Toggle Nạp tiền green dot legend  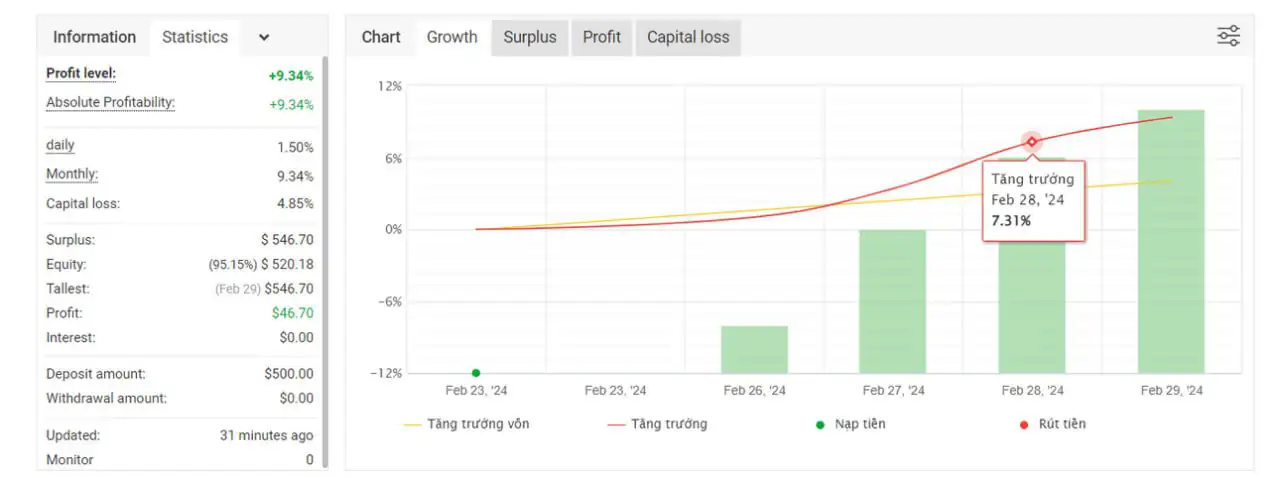(850, 424)
